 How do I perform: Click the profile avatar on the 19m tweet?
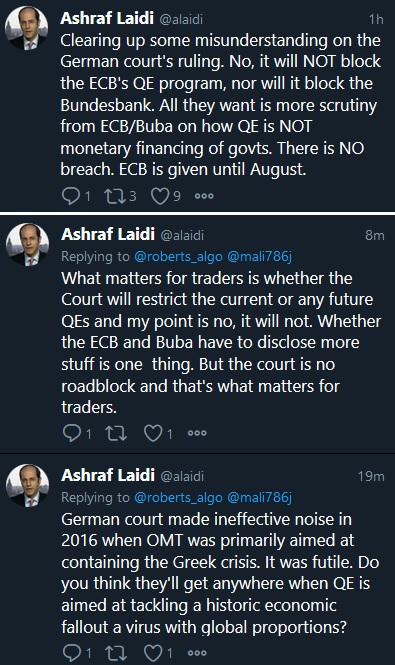click(27, 485)
